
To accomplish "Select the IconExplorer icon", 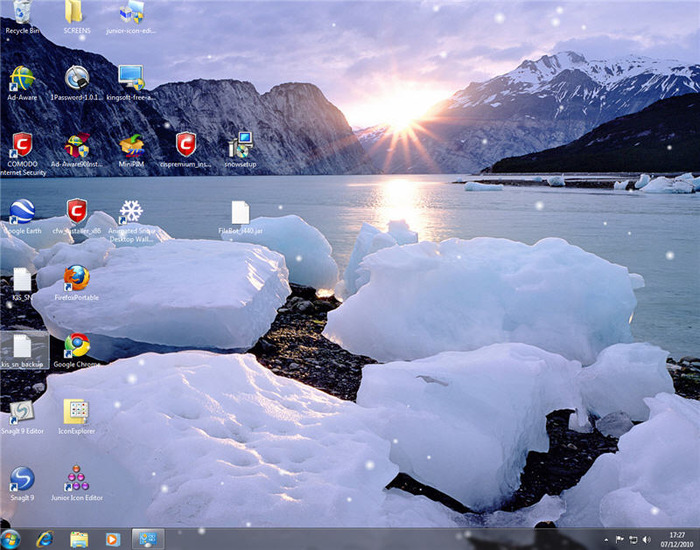I will pyautogui.click(x=76, y=411).
